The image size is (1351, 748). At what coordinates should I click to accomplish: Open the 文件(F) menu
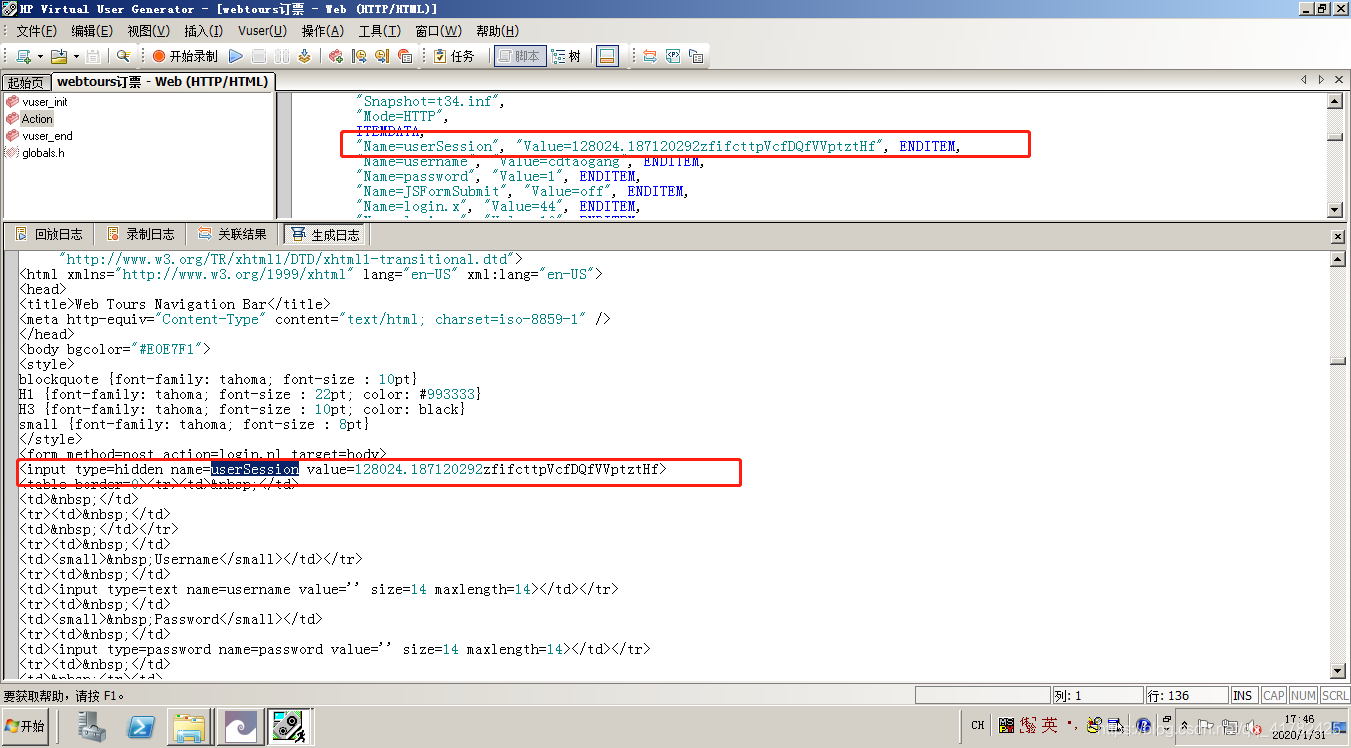[x=37, y=31]
